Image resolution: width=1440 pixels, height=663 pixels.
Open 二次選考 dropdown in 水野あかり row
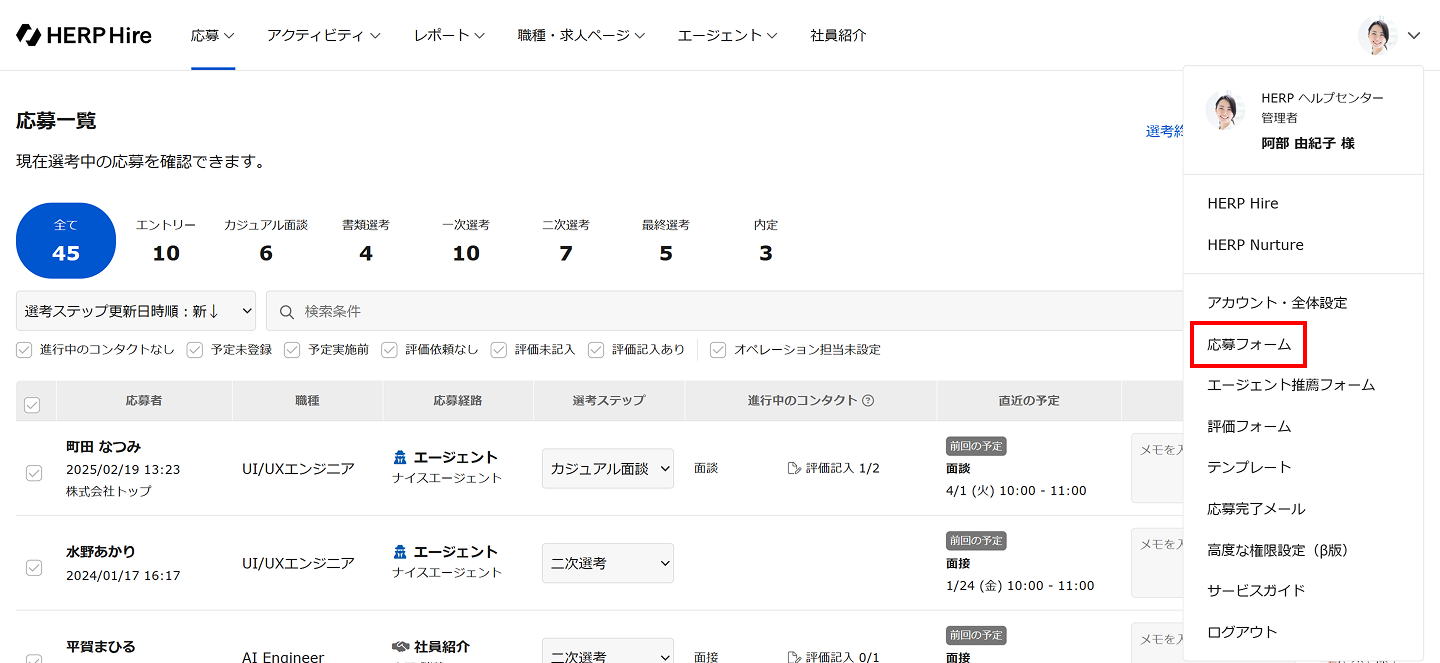(x=608, y=563)
